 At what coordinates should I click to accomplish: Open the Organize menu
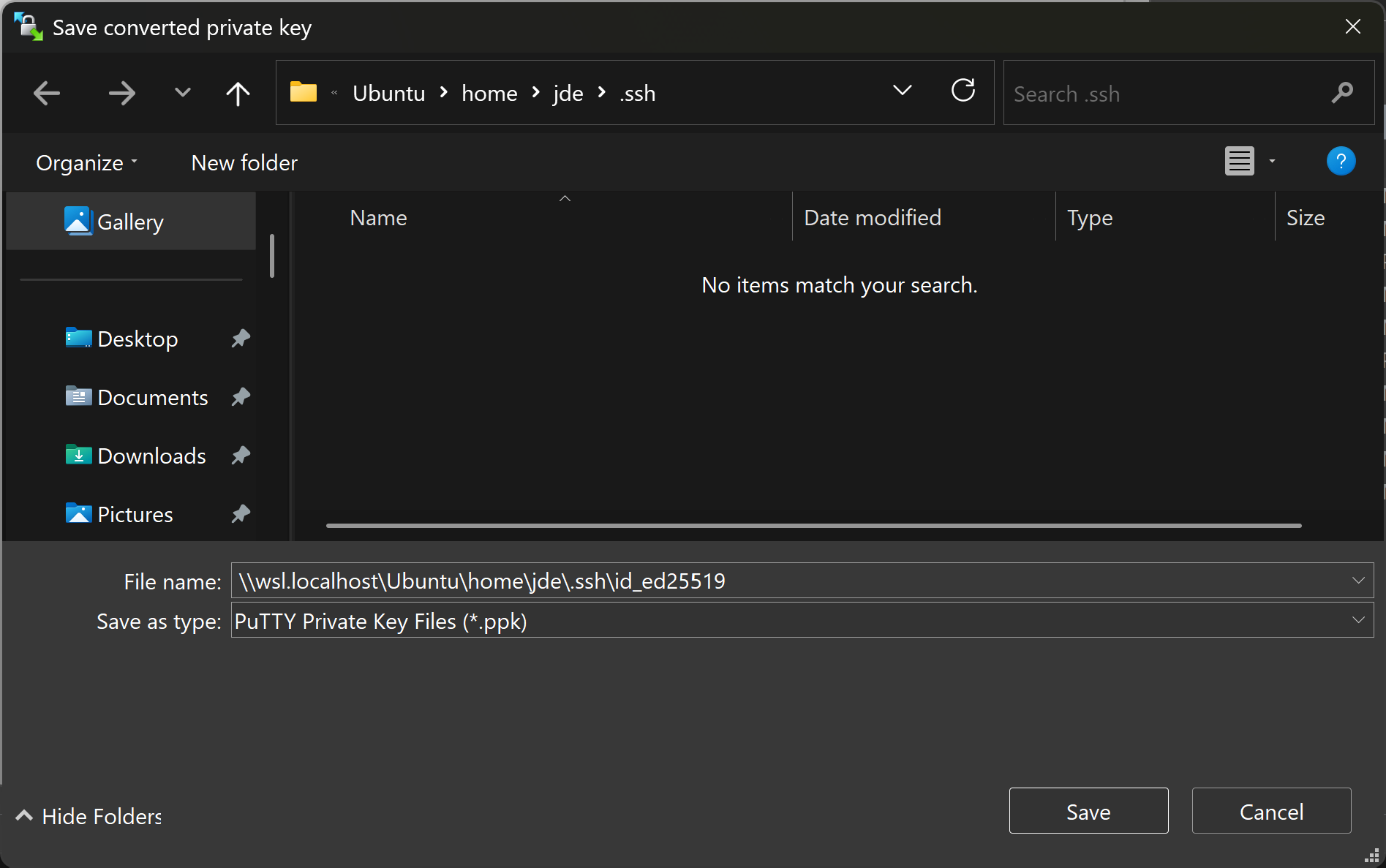(x=87, y=162)
